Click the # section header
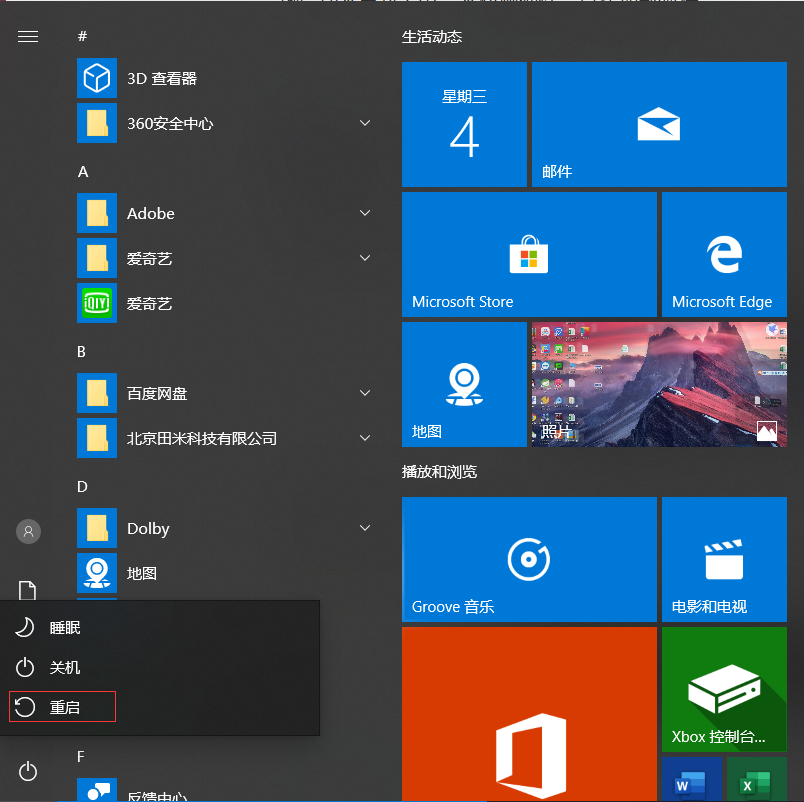Screen dimensions: 804x802 click(x=82, y=36)
